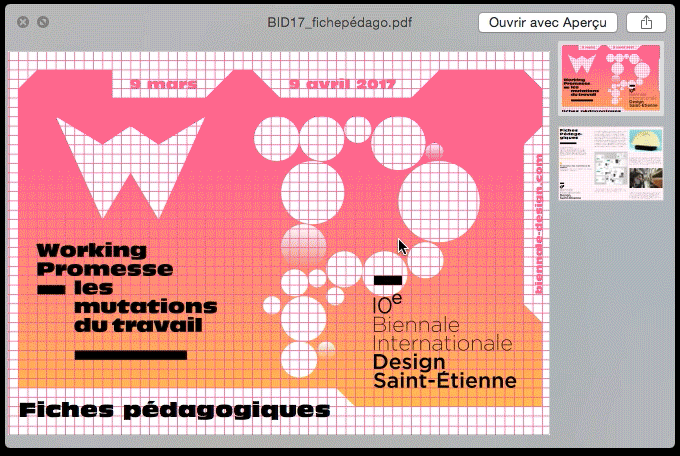The width and height of the screenshot is (680, 456).
Task: Click the full-screen circular button beside close
Action: [43, 22]
